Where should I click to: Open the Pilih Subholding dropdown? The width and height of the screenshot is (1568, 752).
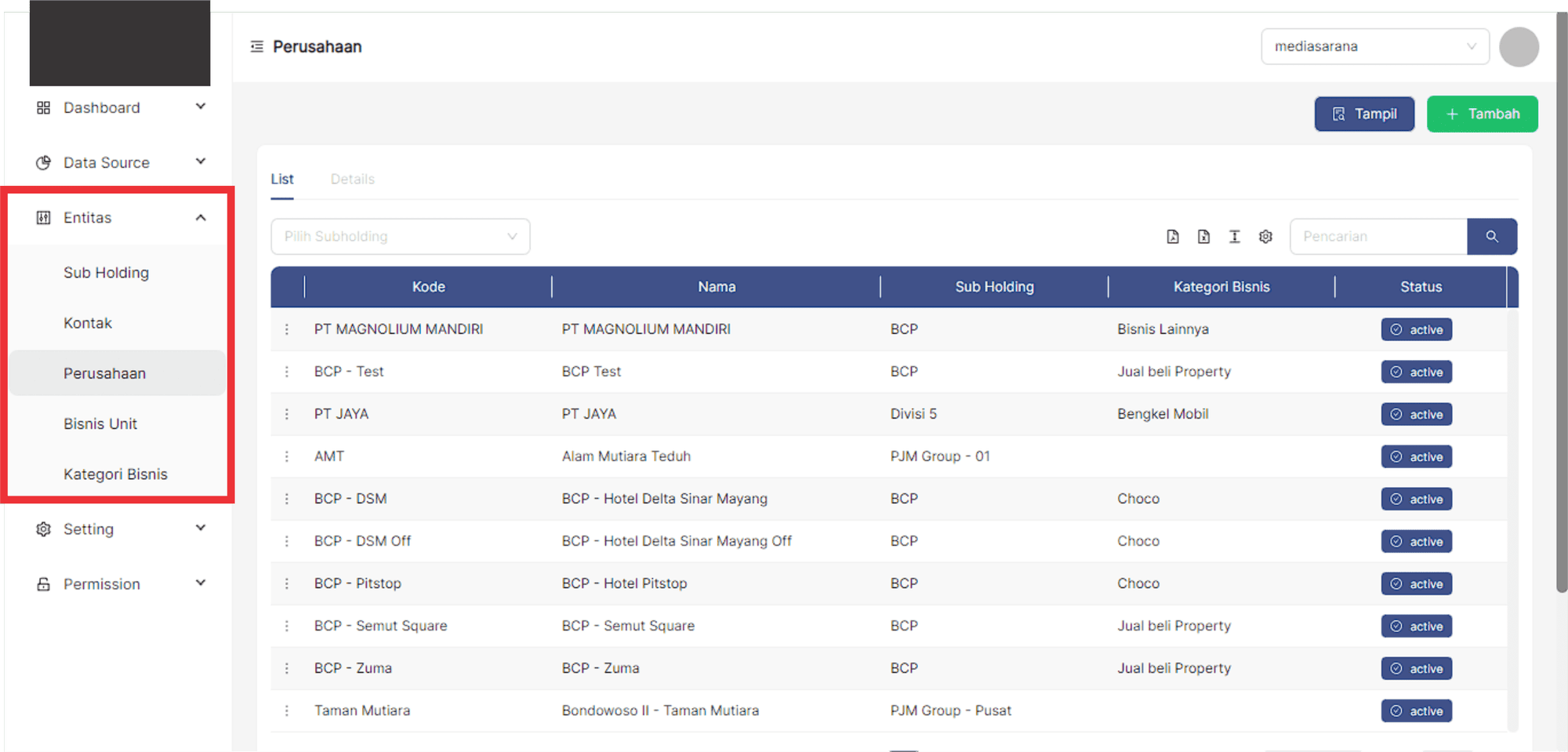(400, 237)
